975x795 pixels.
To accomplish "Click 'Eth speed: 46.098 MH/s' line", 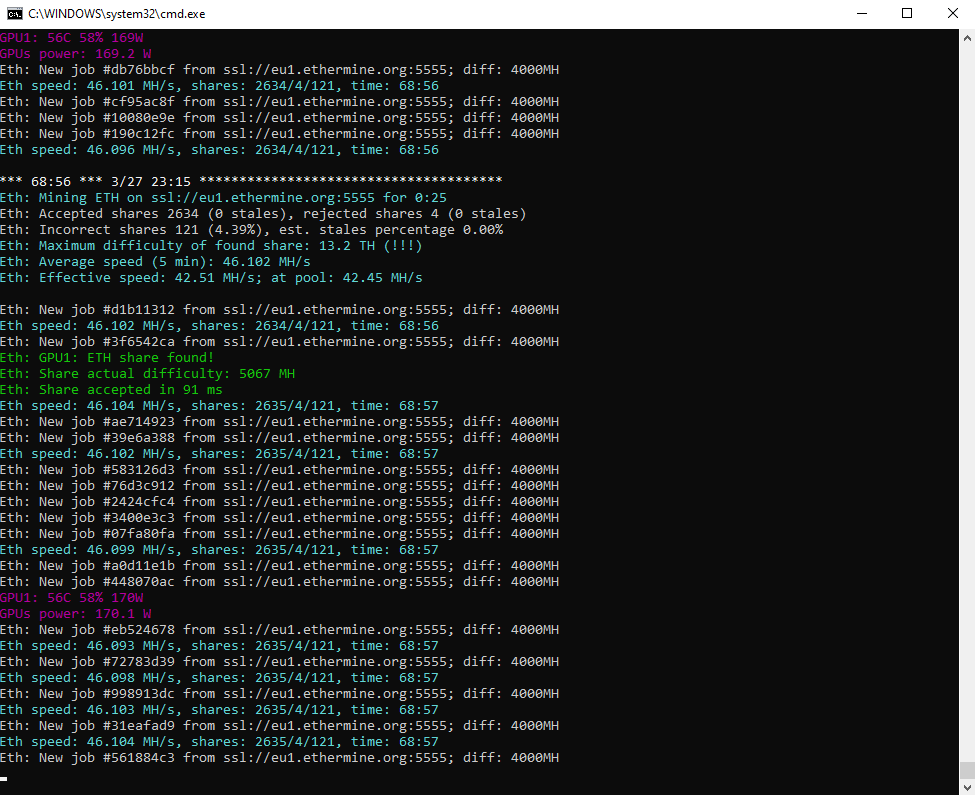I will click(219, 678).
